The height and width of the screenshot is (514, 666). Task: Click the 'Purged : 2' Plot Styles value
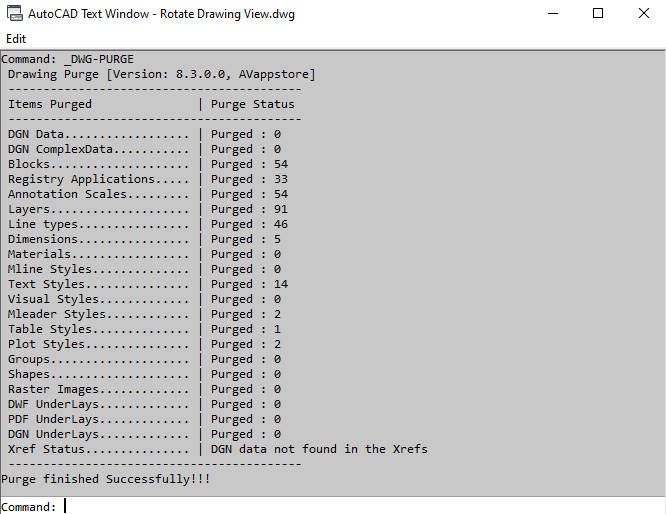(246, 344)
